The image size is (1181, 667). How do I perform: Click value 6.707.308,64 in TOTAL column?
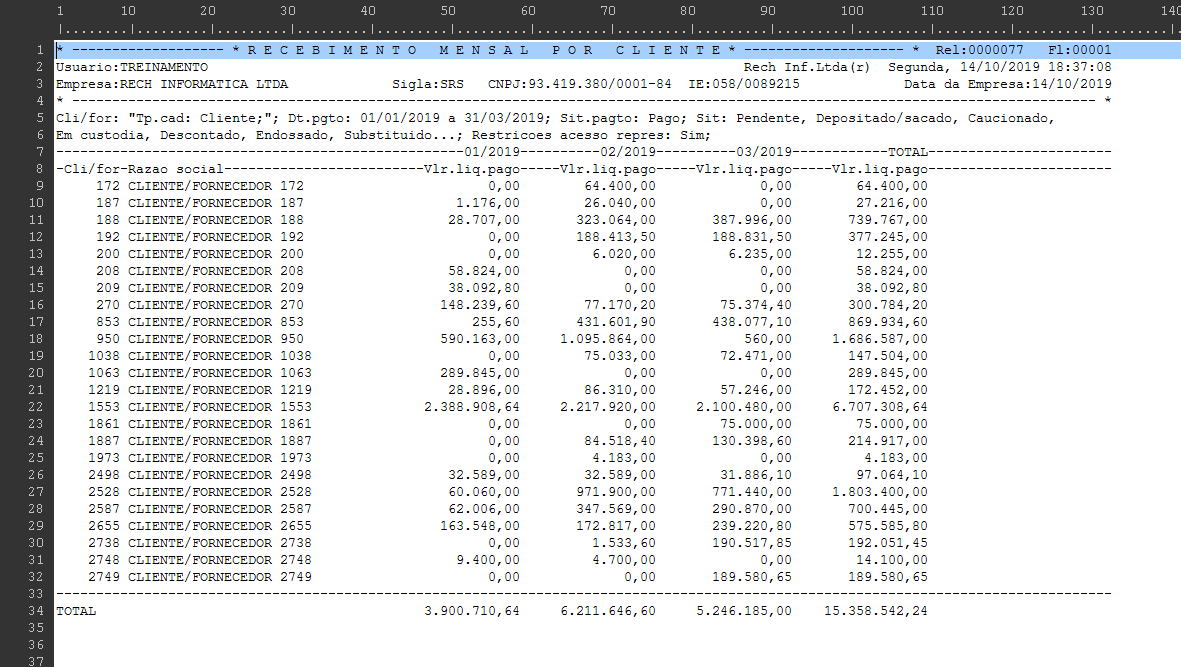coord(880,407)
